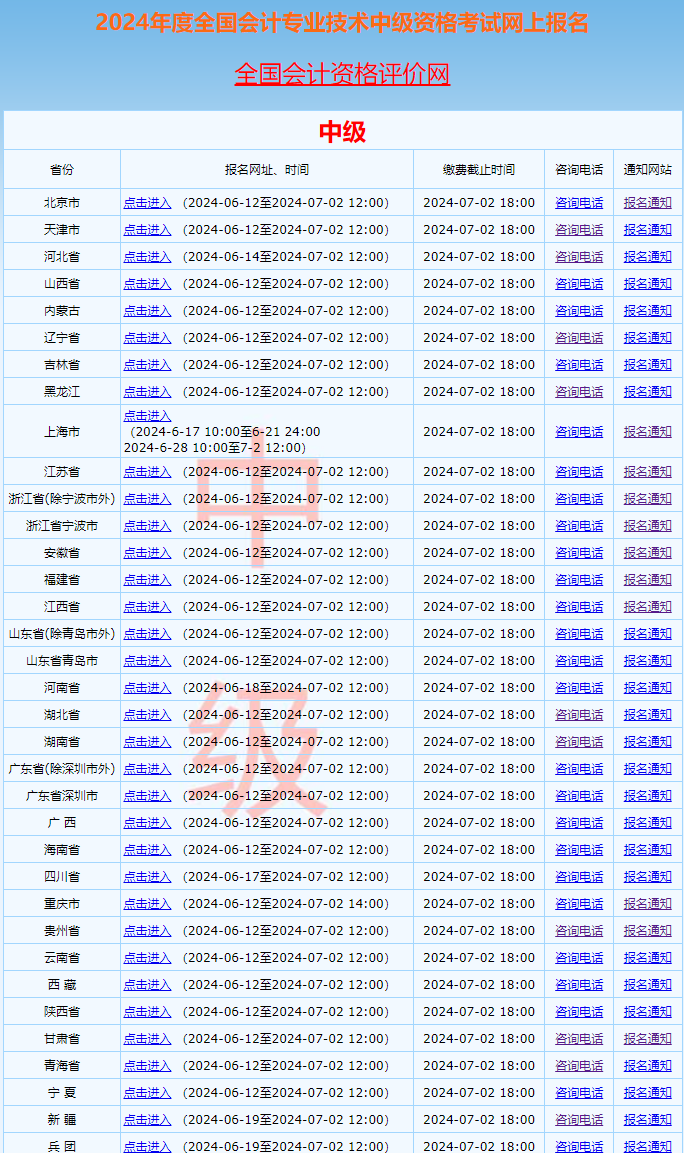Select the 通知网站 column header
684x1153 pixels.
click(x=647, y=170)
